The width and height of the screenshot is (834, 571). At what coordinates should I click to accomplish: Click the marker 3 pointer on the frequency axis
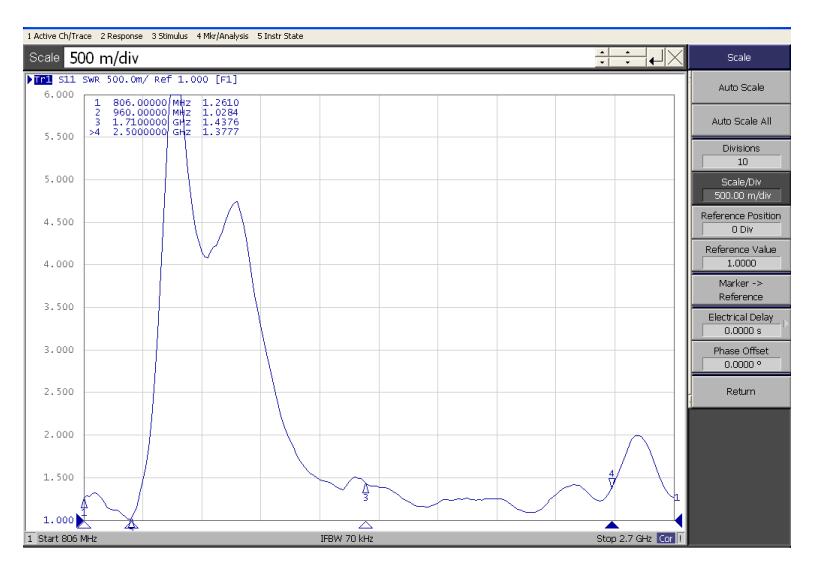pos(365,525)
